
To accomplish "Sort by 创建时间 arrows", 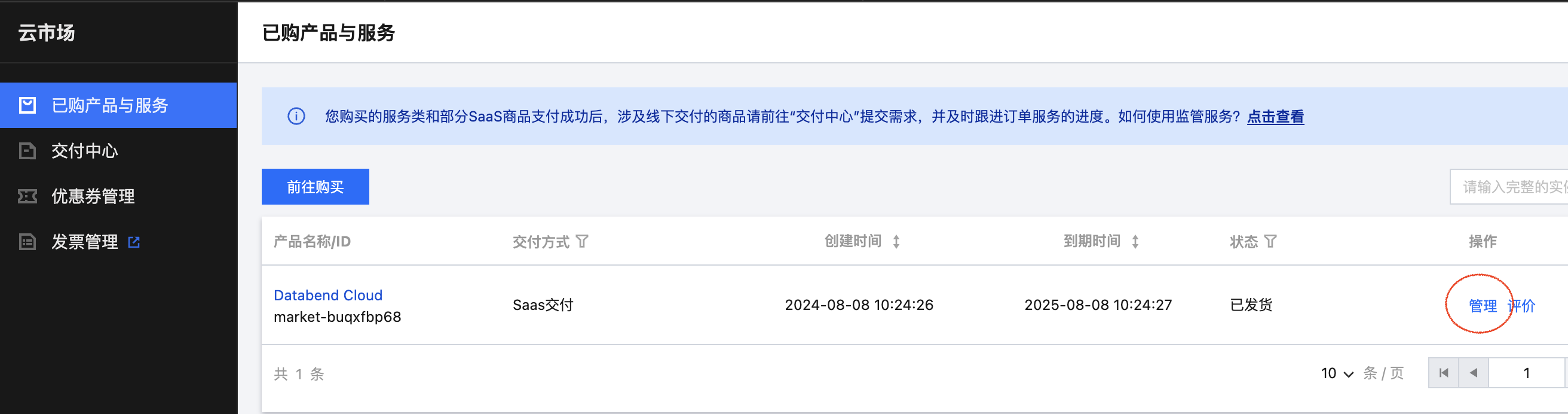I will pyautogui.click(x=896, y=242).
